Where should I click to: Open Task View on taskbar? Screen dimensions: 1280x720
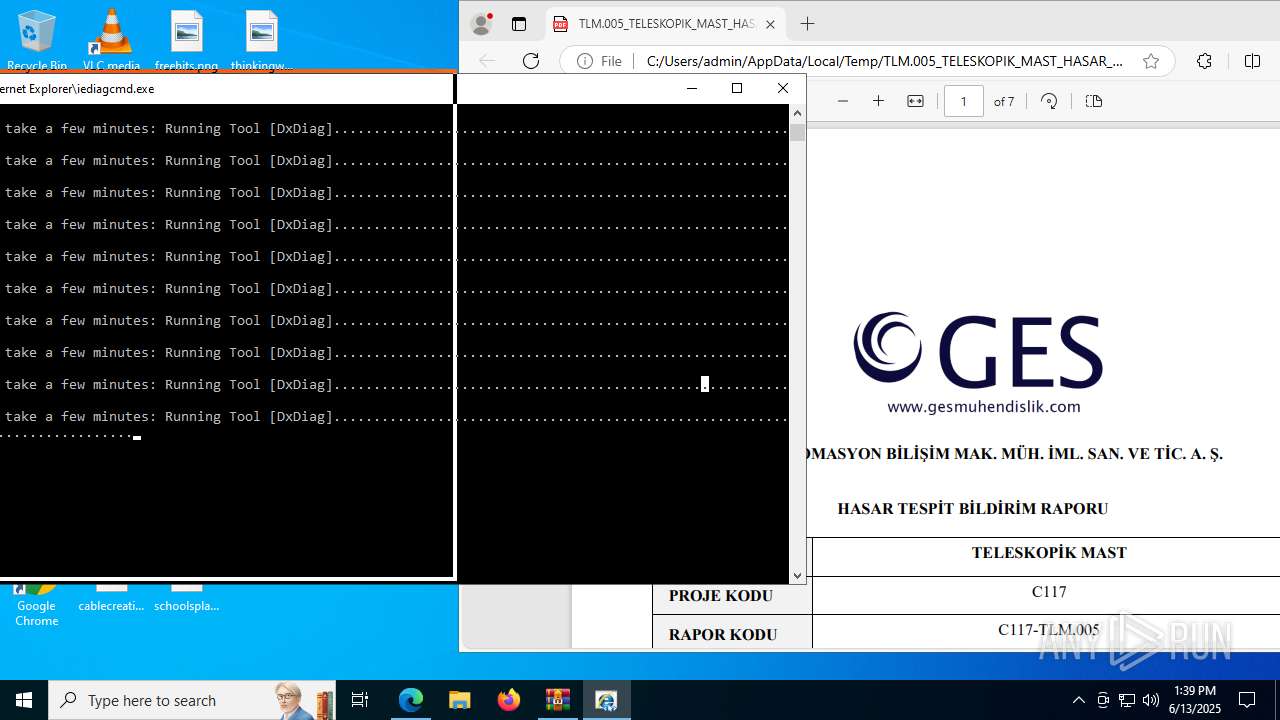tap(360, 700)
